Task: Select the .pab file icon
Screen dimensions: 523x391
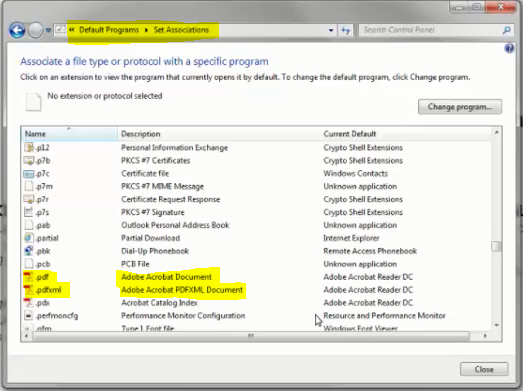Action: (x=29, y=225)
